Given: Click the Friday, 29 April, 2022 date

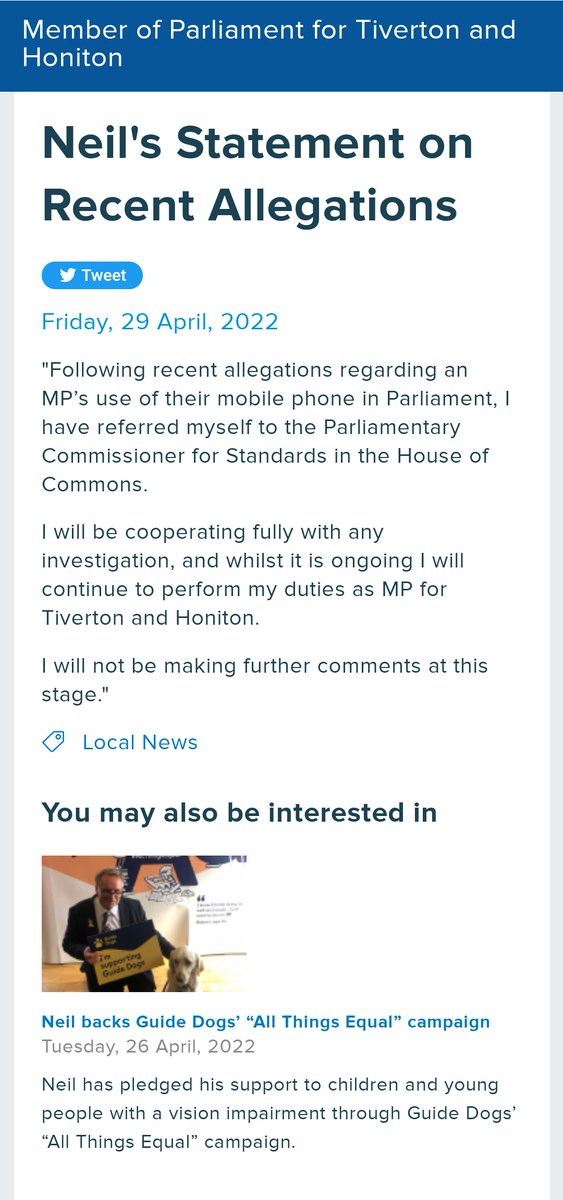Looking at the screenshot, I should [x=160, y=322].
